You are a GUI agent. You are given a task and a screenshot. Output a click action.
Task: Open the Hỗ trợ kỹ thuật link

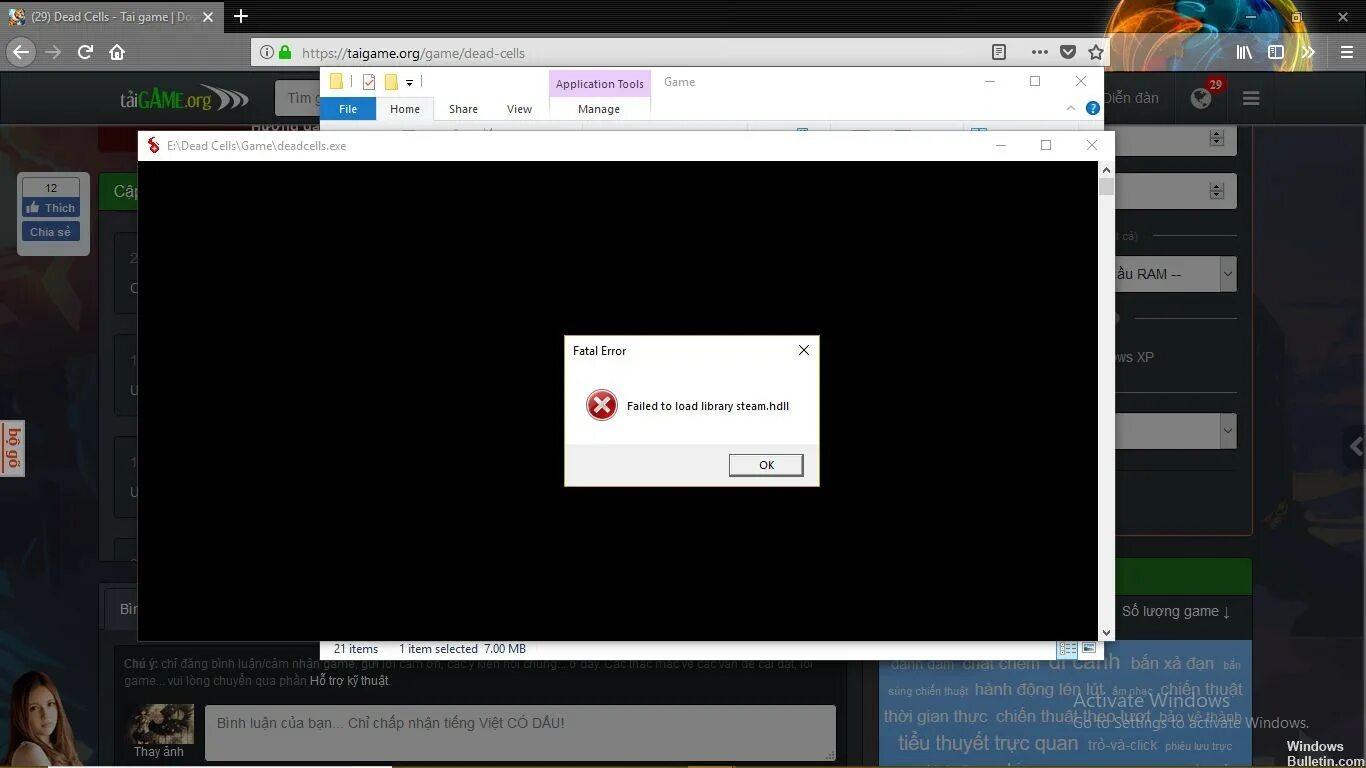point(349,681)
